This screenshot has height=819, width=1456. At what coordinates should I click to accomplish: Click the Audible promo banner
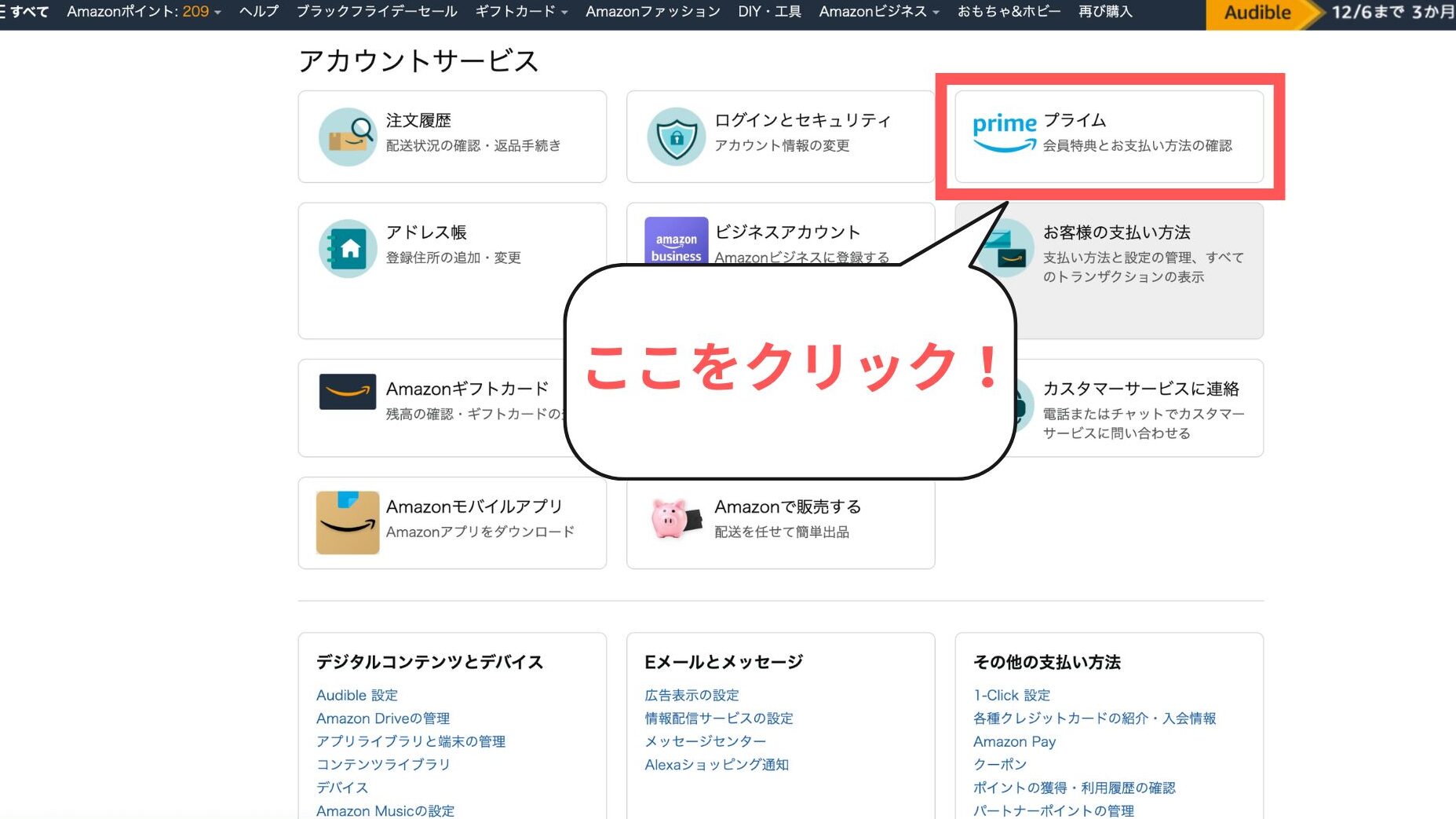[1330, 13]
